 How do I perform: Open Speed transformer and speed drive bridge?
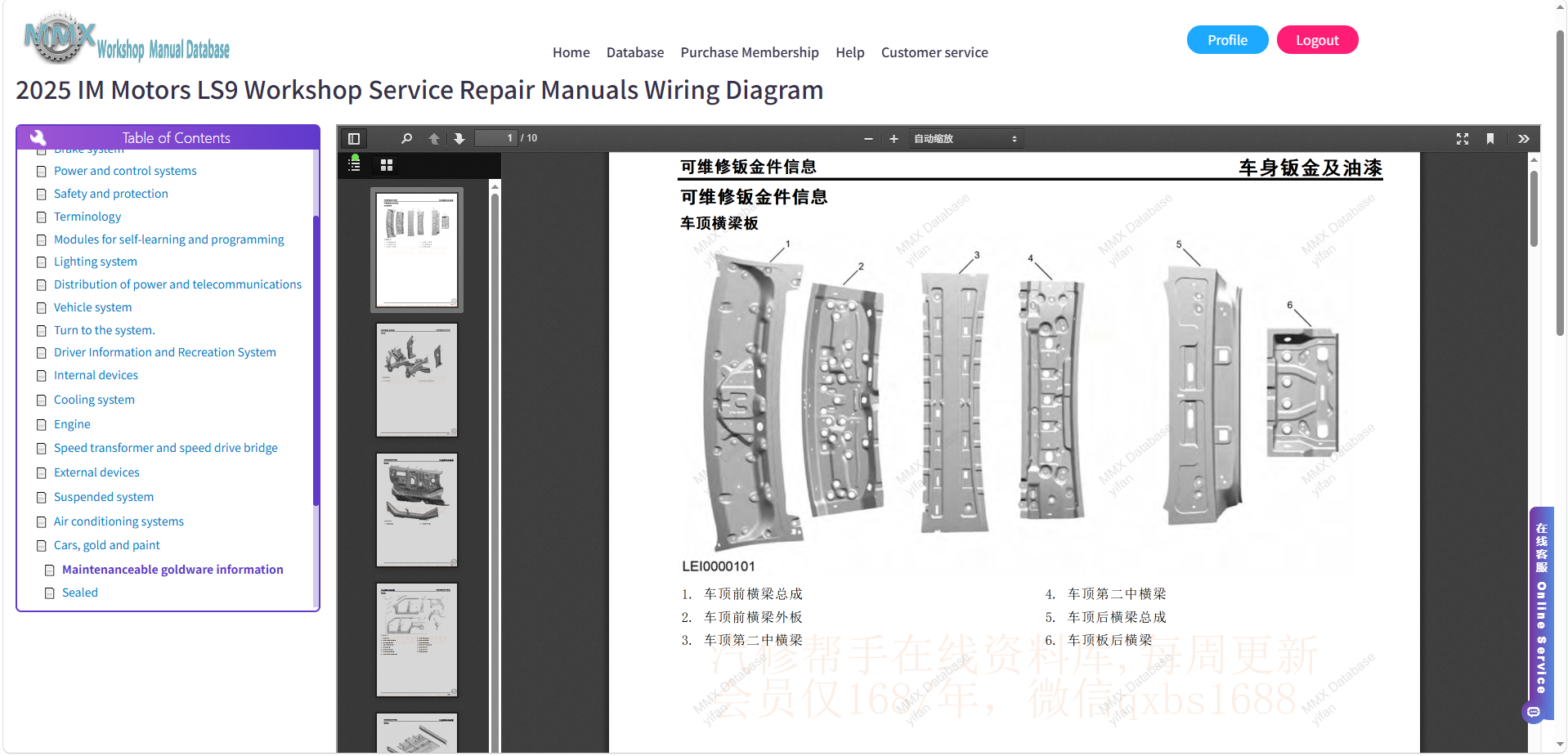click(166, 448)
